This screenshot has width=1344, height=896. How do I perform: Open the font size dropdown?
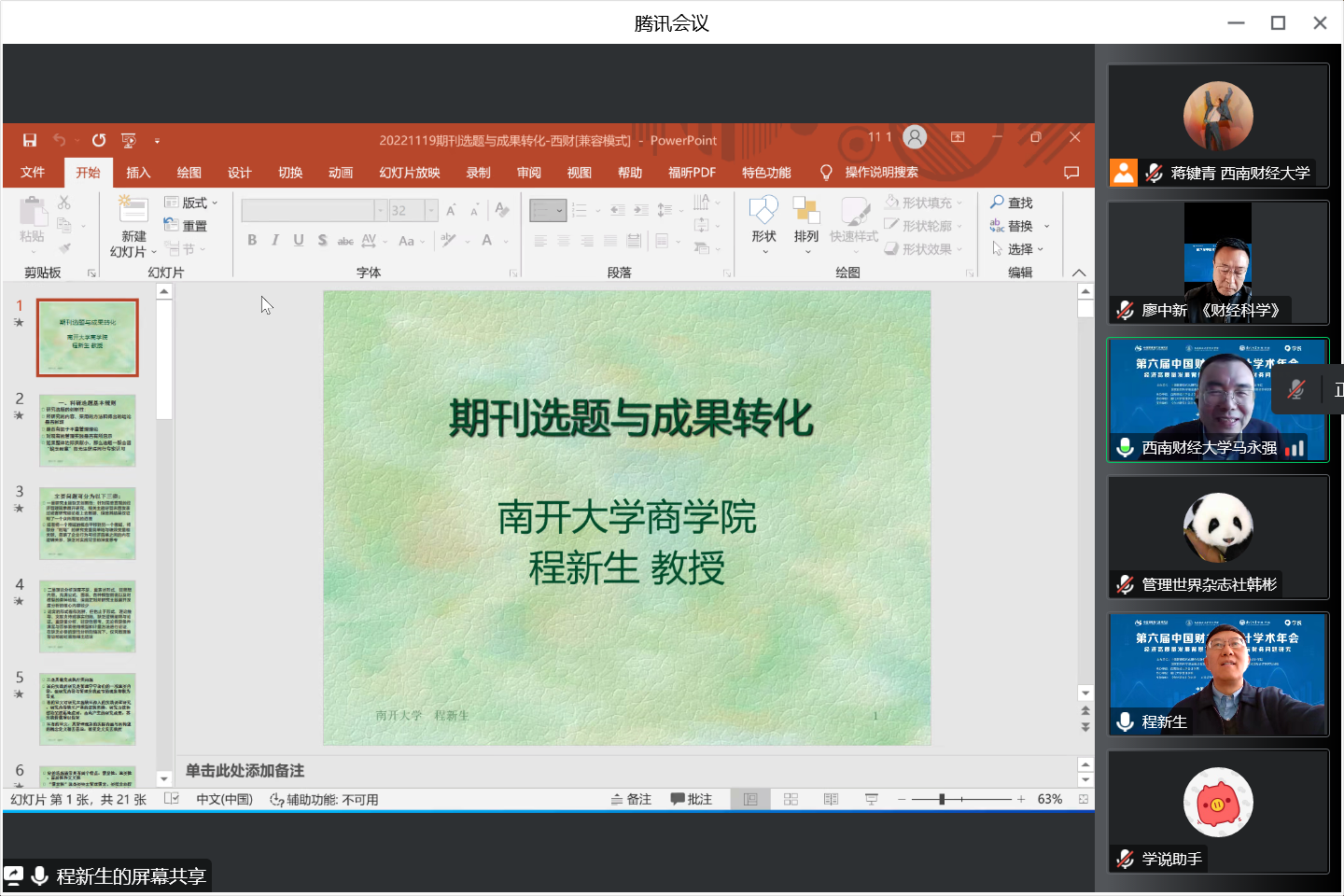coord(431,211)
